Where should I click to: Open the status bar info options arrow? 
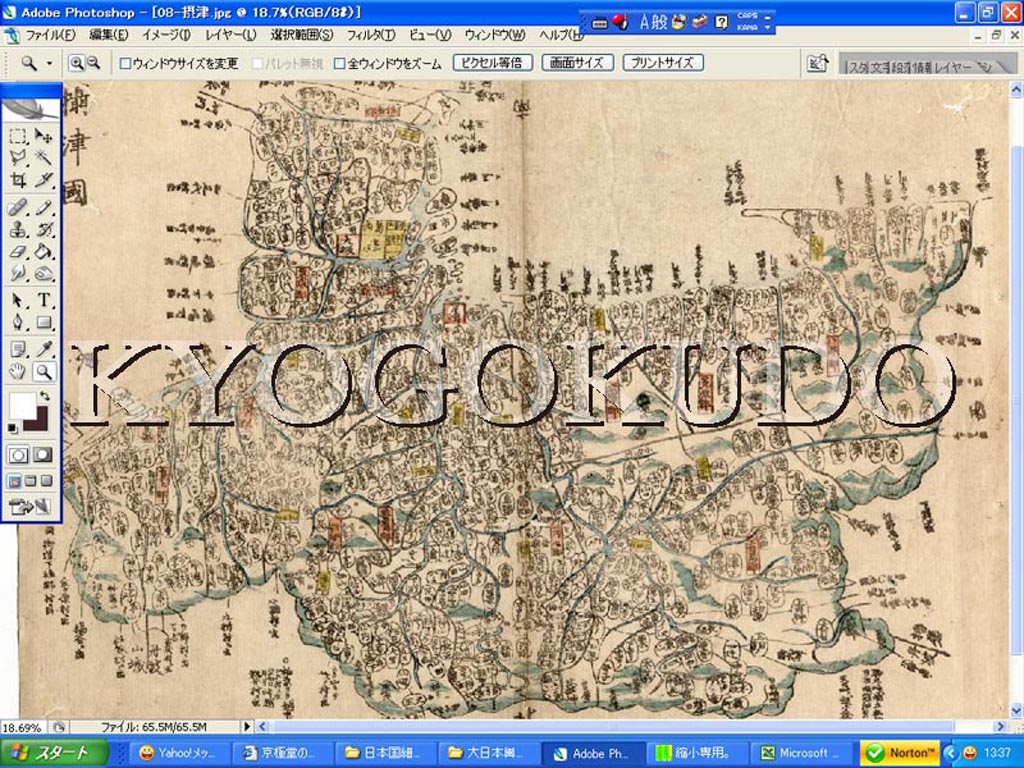coord(247,726)
